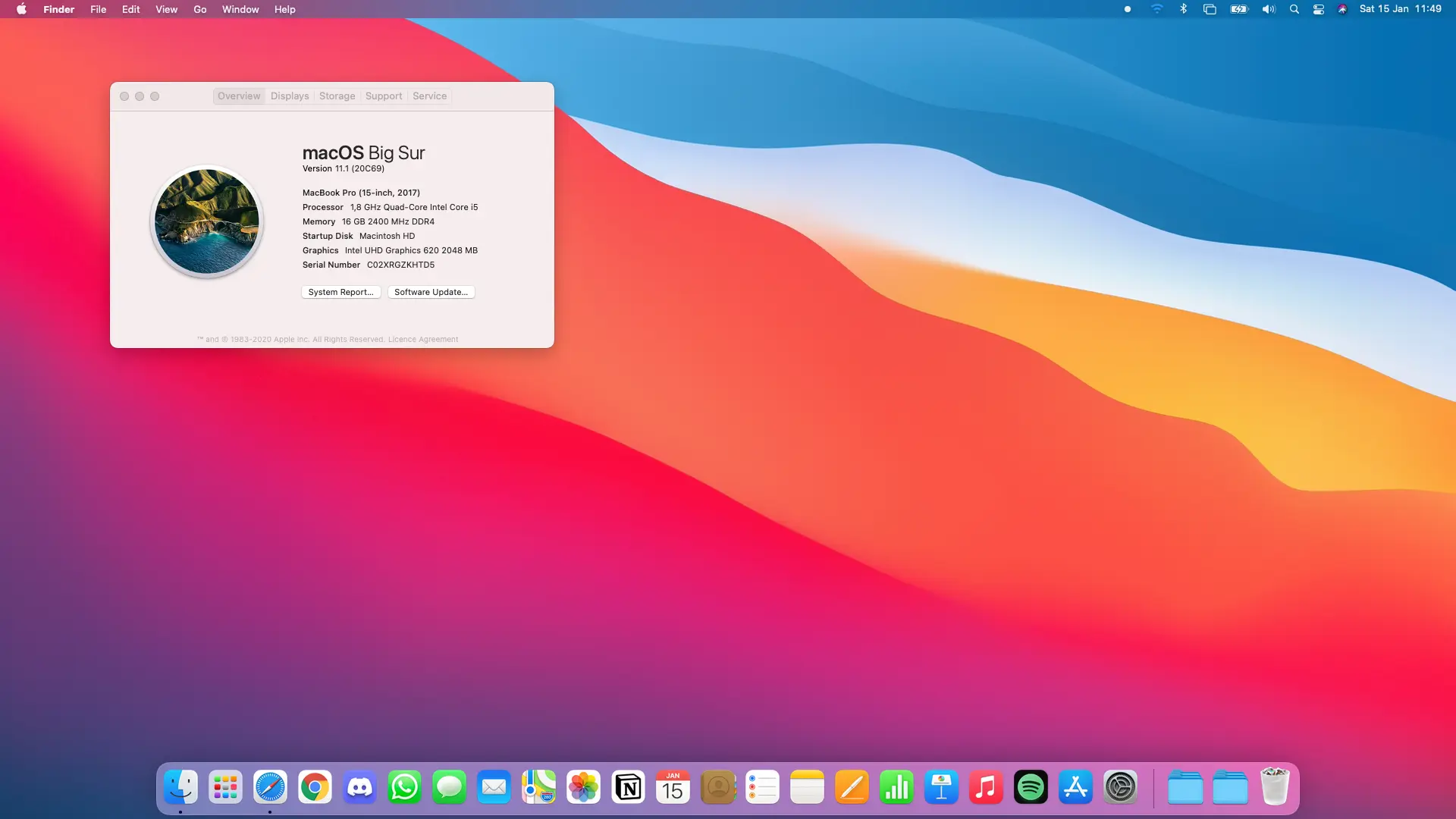Image resolution: width=1456 pixels, height=819 pixels.
Task: Switch to the Storage tab
Action: click(x=337, y=96)
